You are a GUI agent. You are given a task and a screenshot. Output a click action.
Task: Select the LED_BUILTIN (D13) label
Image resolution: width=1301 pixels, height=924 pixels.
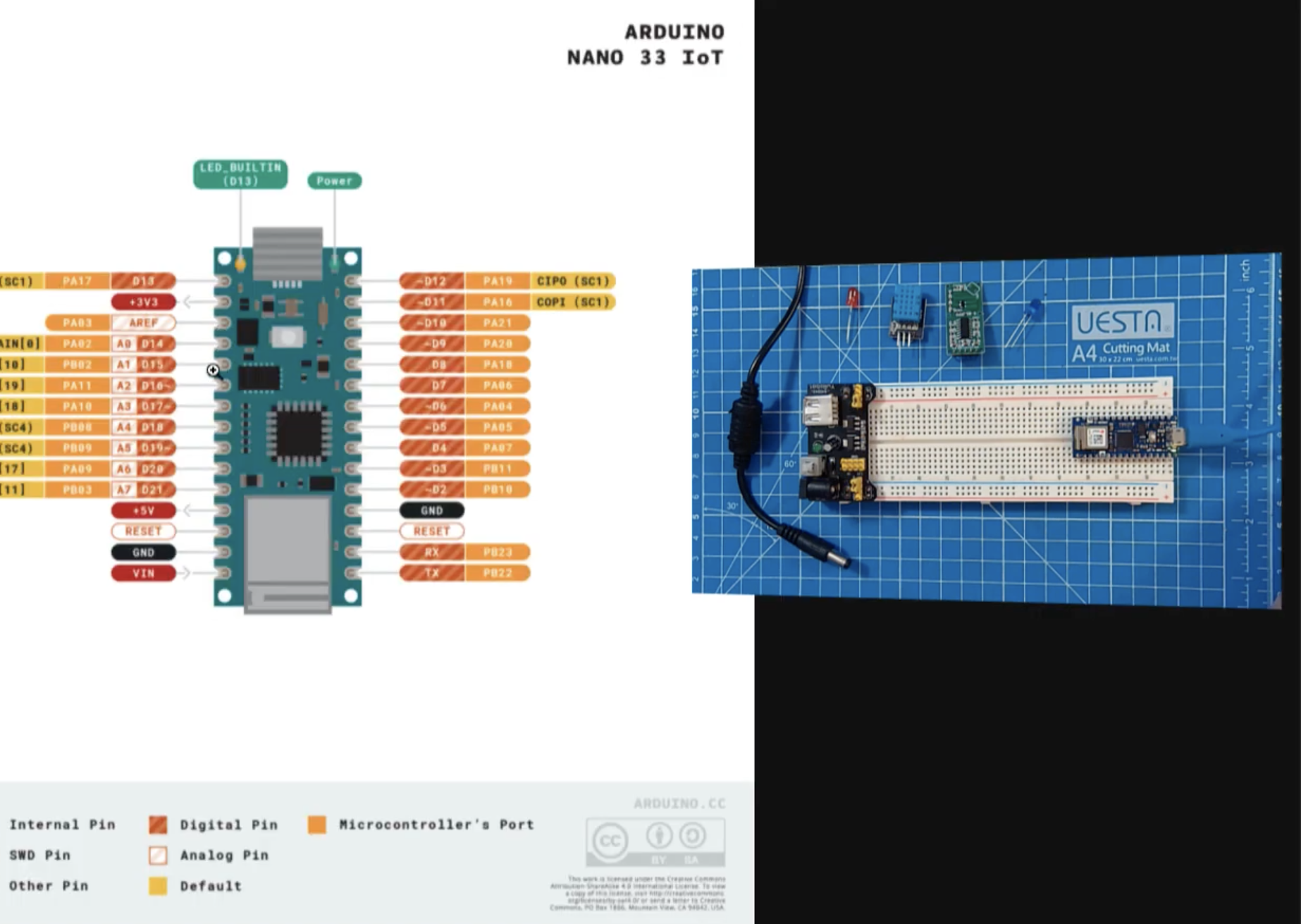point(240,173)
